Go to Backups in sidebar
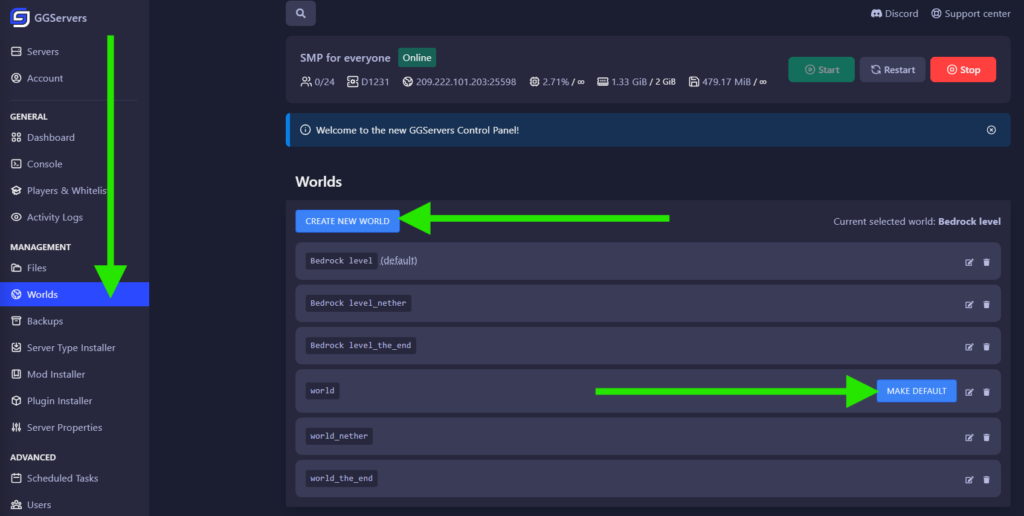 45,321
